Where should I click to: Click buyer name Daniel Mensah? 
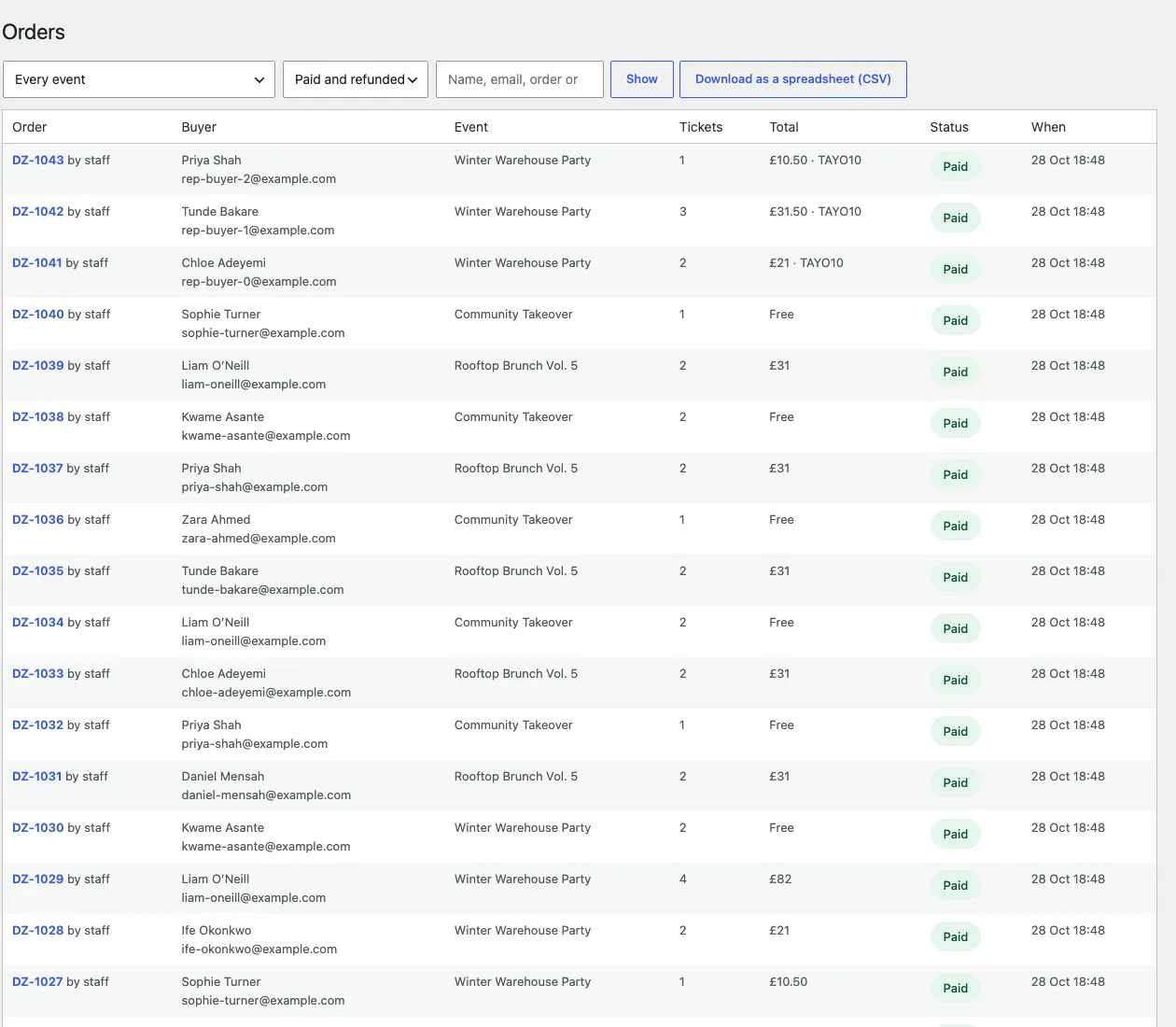pyautogui.click(x=223, y=777)
